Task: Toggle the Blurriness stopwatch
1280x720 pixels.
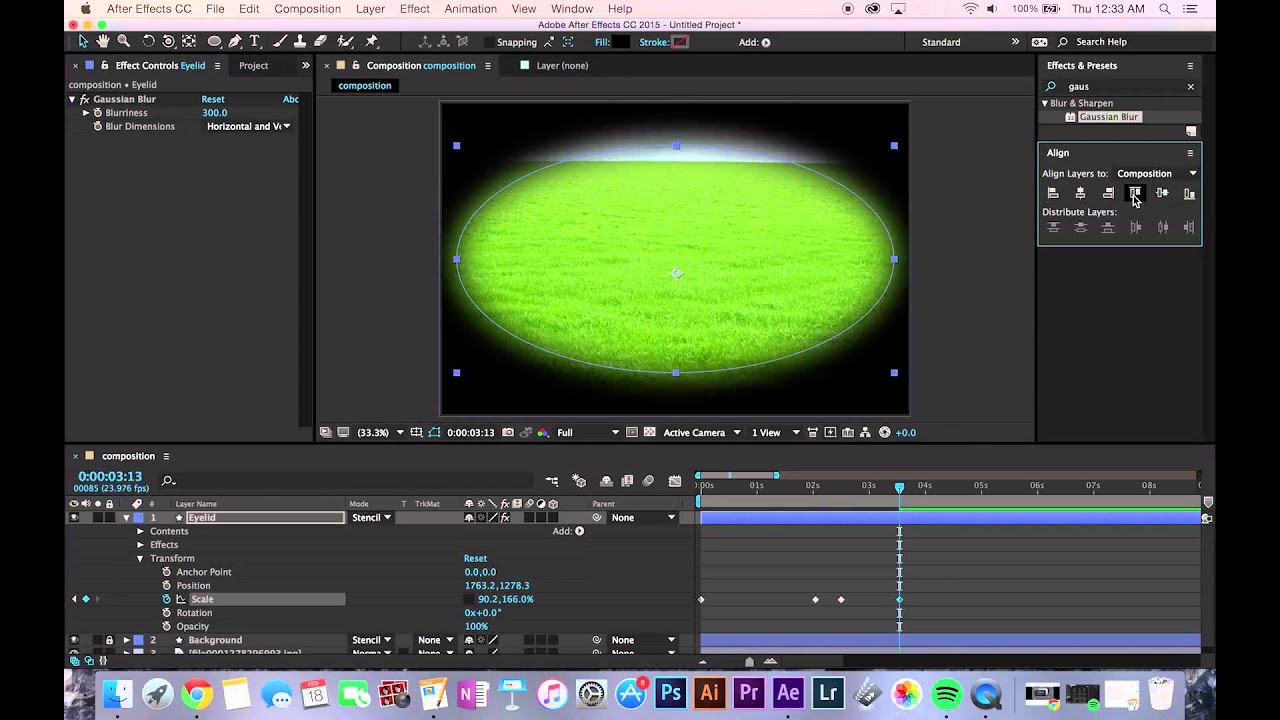Action: click(x=97, y=113)
